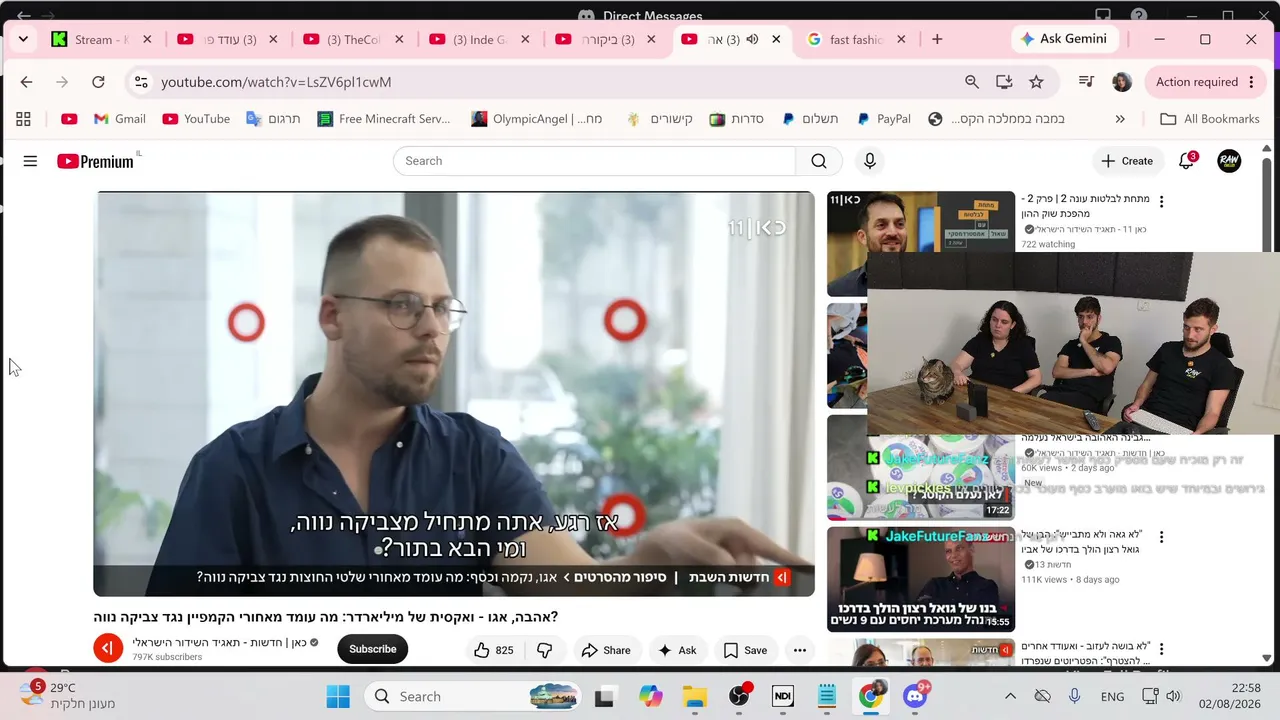This screenshot has width=1280, height=720.
Task: Open the Chrome profile avatar
Action: (x=1122, y=82)
